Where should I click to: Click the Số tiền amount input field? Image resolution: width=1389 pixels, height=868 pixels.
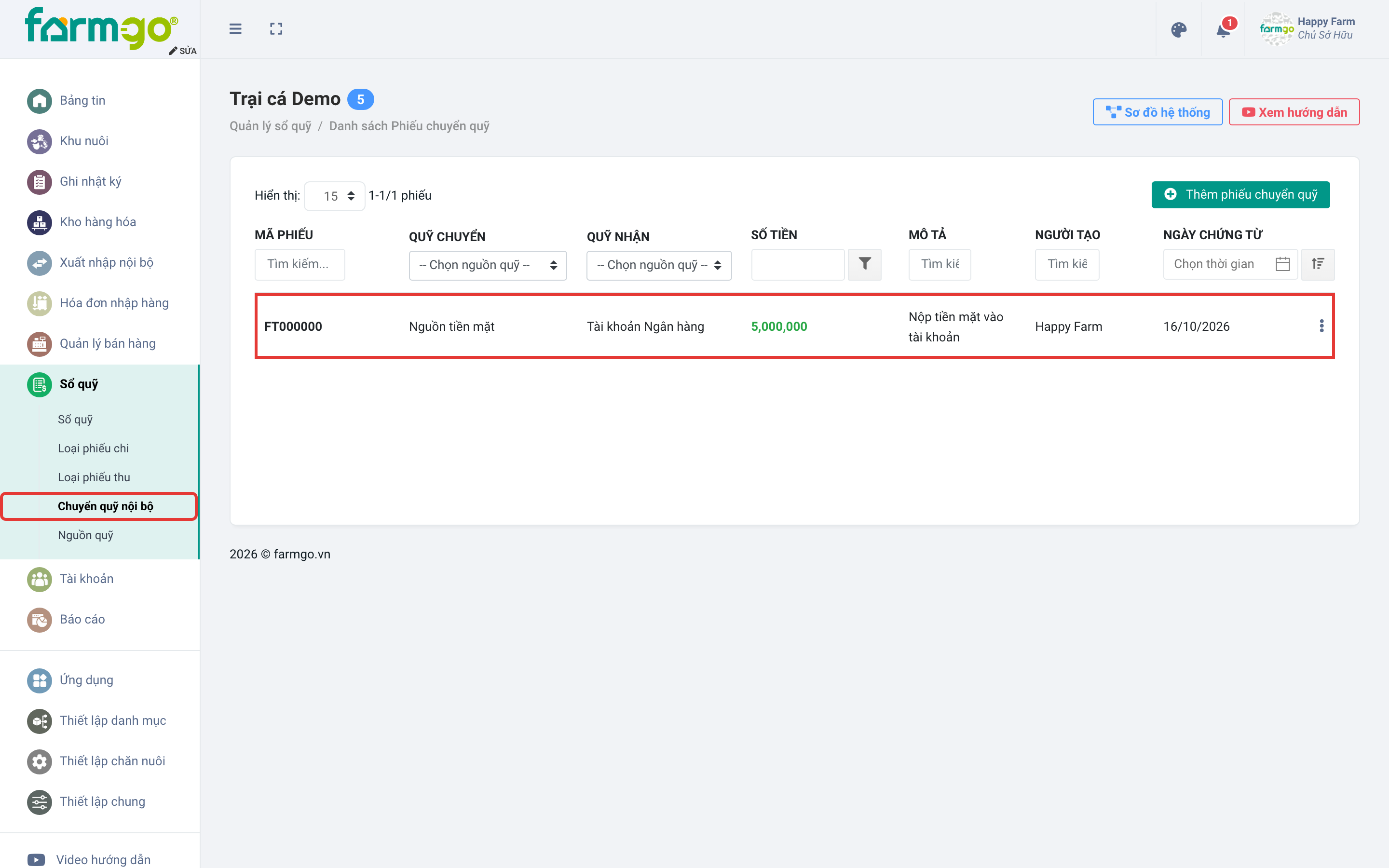tap(797, 264)
